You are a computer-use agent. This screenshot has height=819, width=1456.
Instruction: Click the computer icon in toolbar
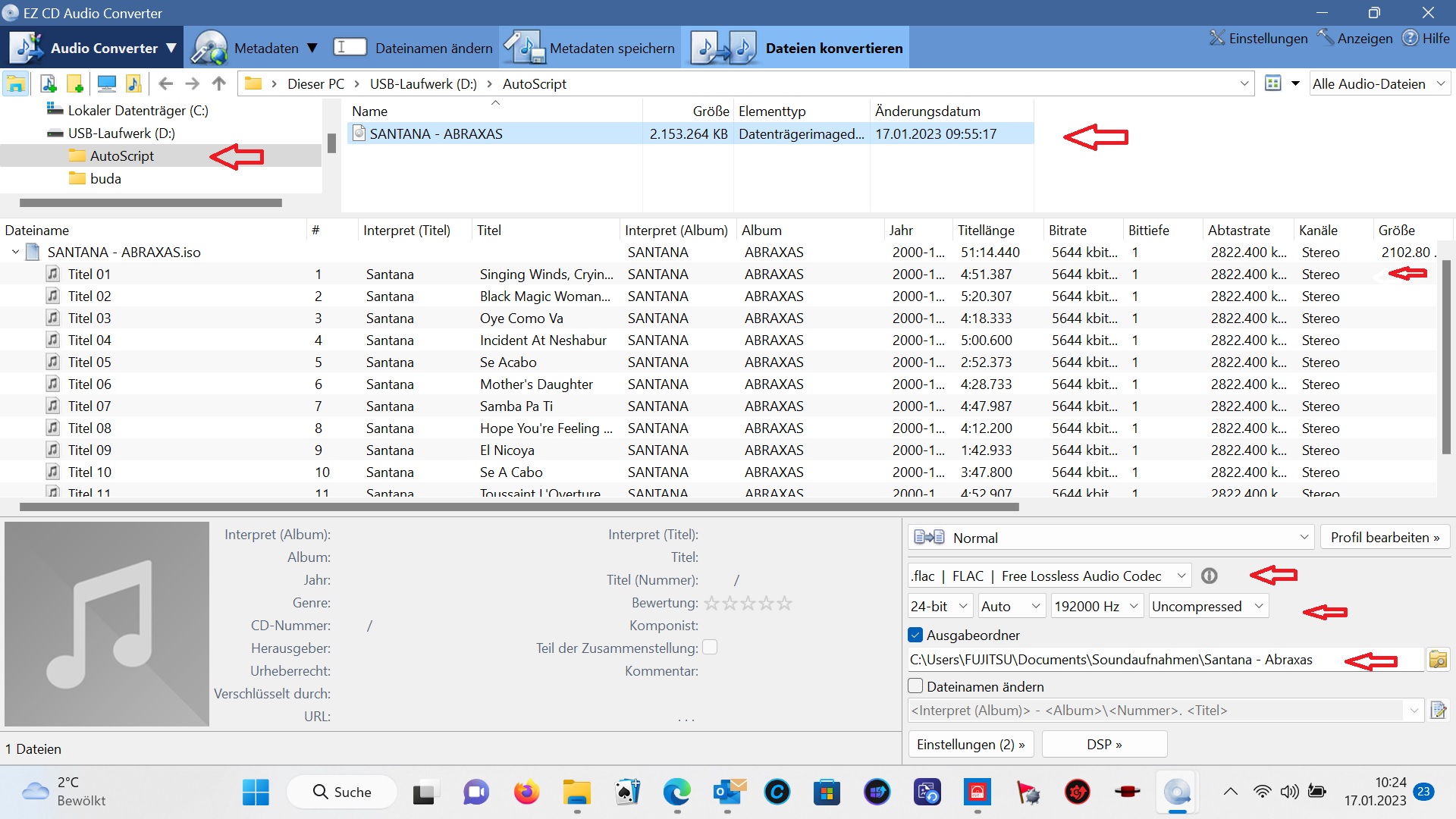point(107,83)
